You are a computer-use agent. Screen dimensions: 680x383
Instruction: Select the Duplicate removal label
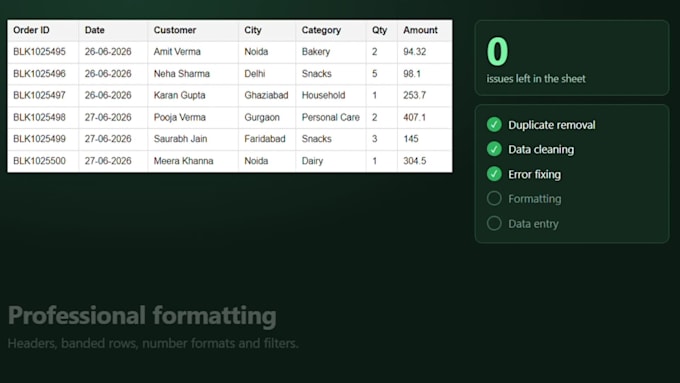[552, 125]
